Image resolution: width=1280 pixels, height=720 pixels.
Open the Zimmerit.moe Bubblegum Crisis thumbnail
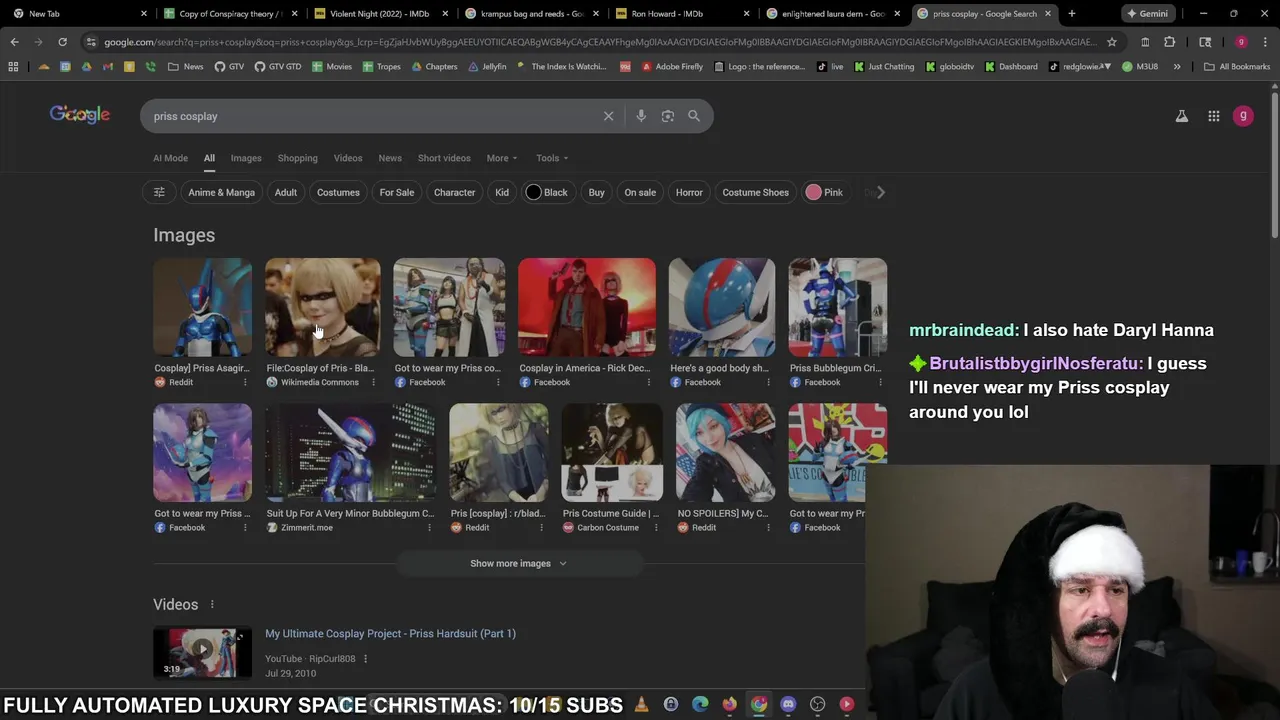coord(351,453)
